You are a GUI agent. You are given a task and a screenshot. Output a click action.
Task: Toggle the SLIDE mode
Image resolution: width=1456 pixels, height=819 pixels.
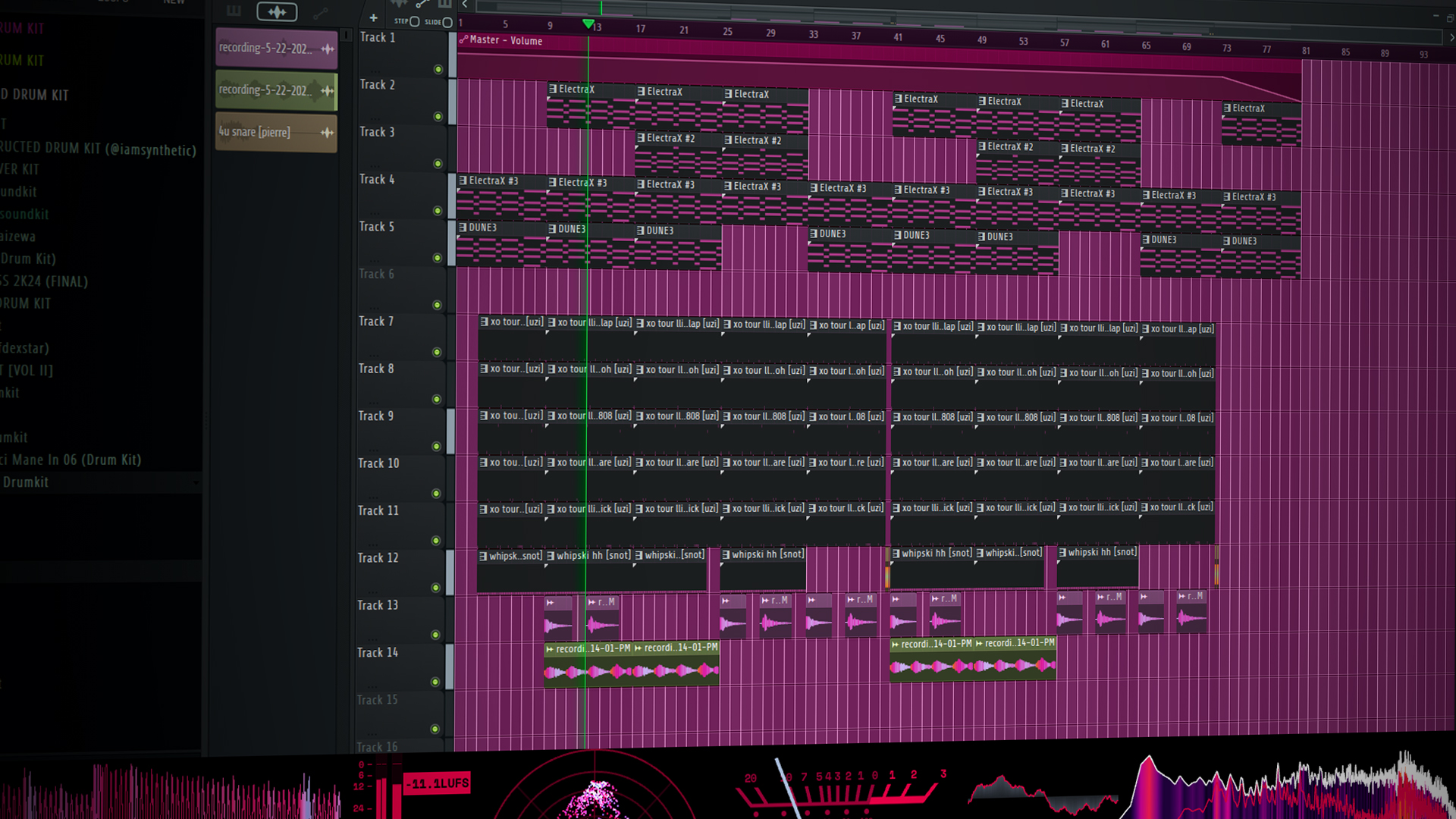[x=447, y=22]
